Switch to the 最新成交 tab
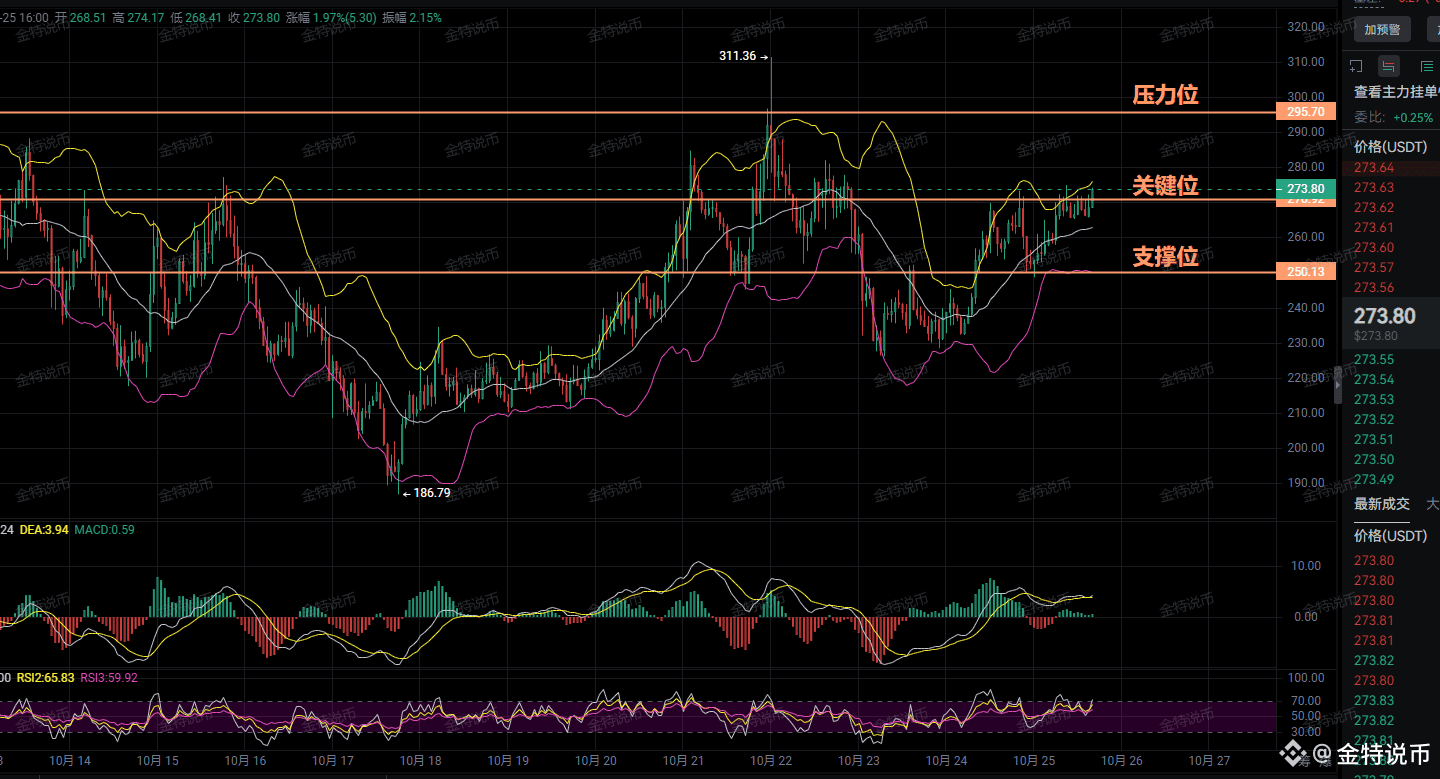This screenshot has height=779, width=1440. pyautogui.click(x=1382, y=503)
